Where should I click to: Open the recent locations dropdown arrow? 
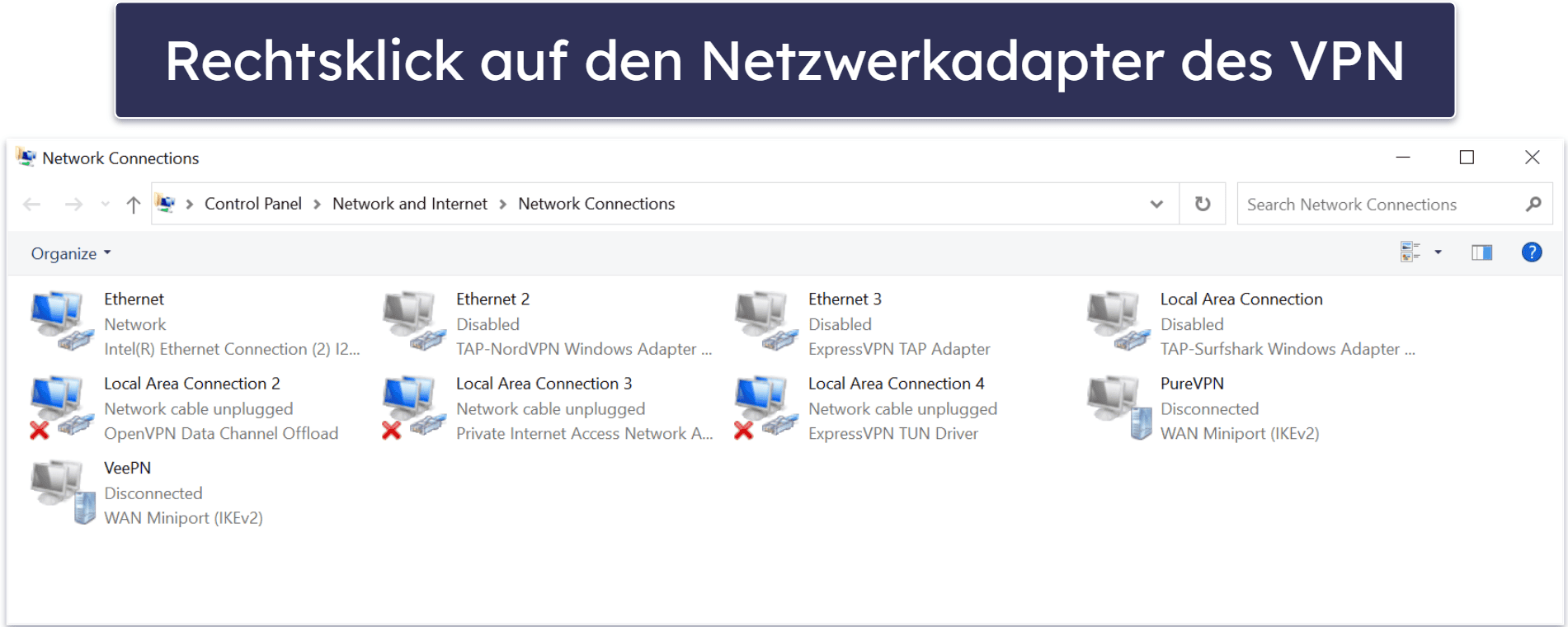[105, 204]
